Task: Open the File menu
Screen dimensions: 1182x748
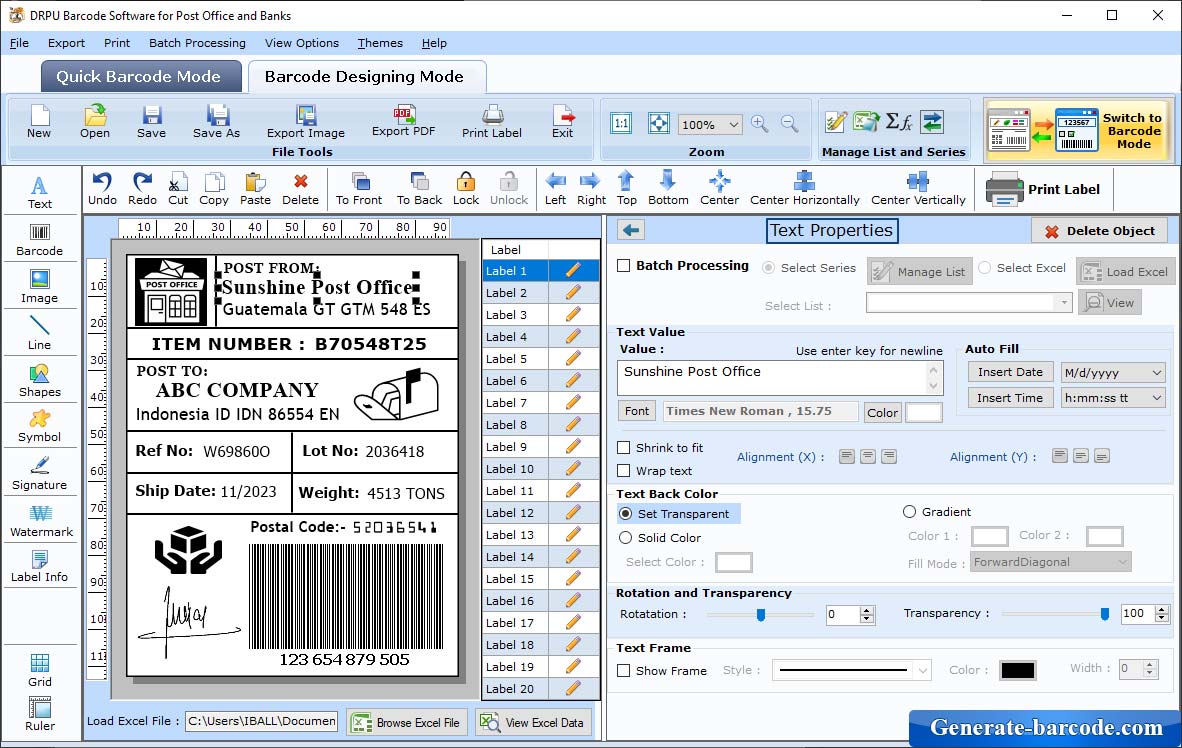Action: click(x=19, y=43)
